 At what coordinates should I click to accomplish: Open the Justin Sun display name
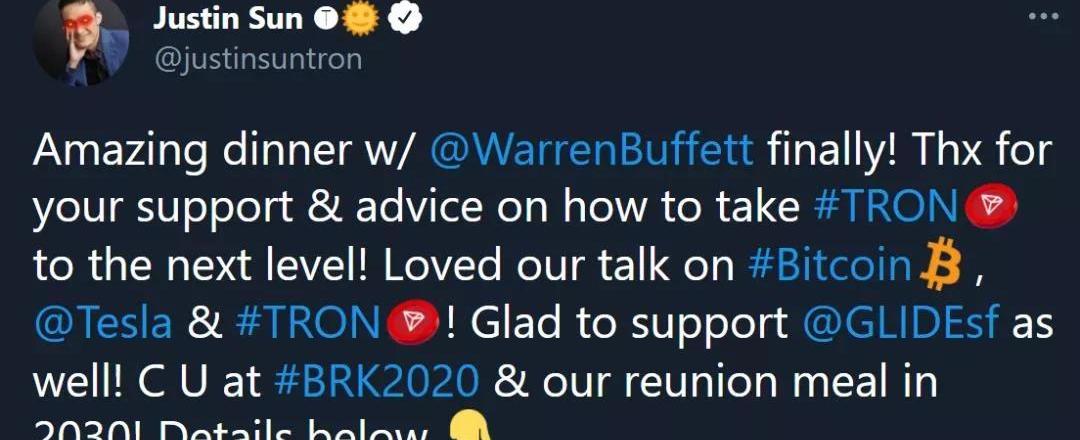227,19
